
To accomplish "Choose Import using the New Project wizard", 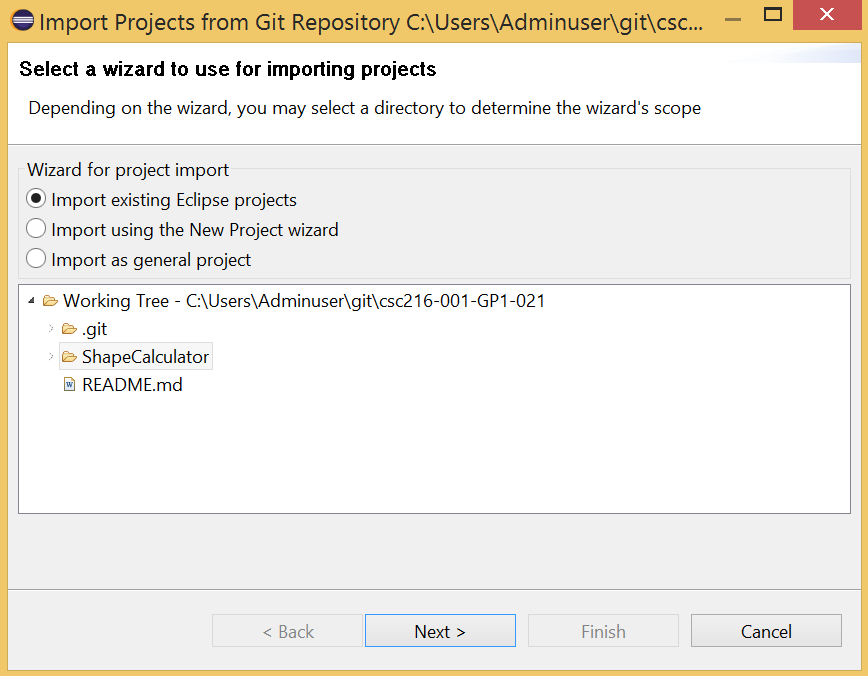I will click(35, 229).
